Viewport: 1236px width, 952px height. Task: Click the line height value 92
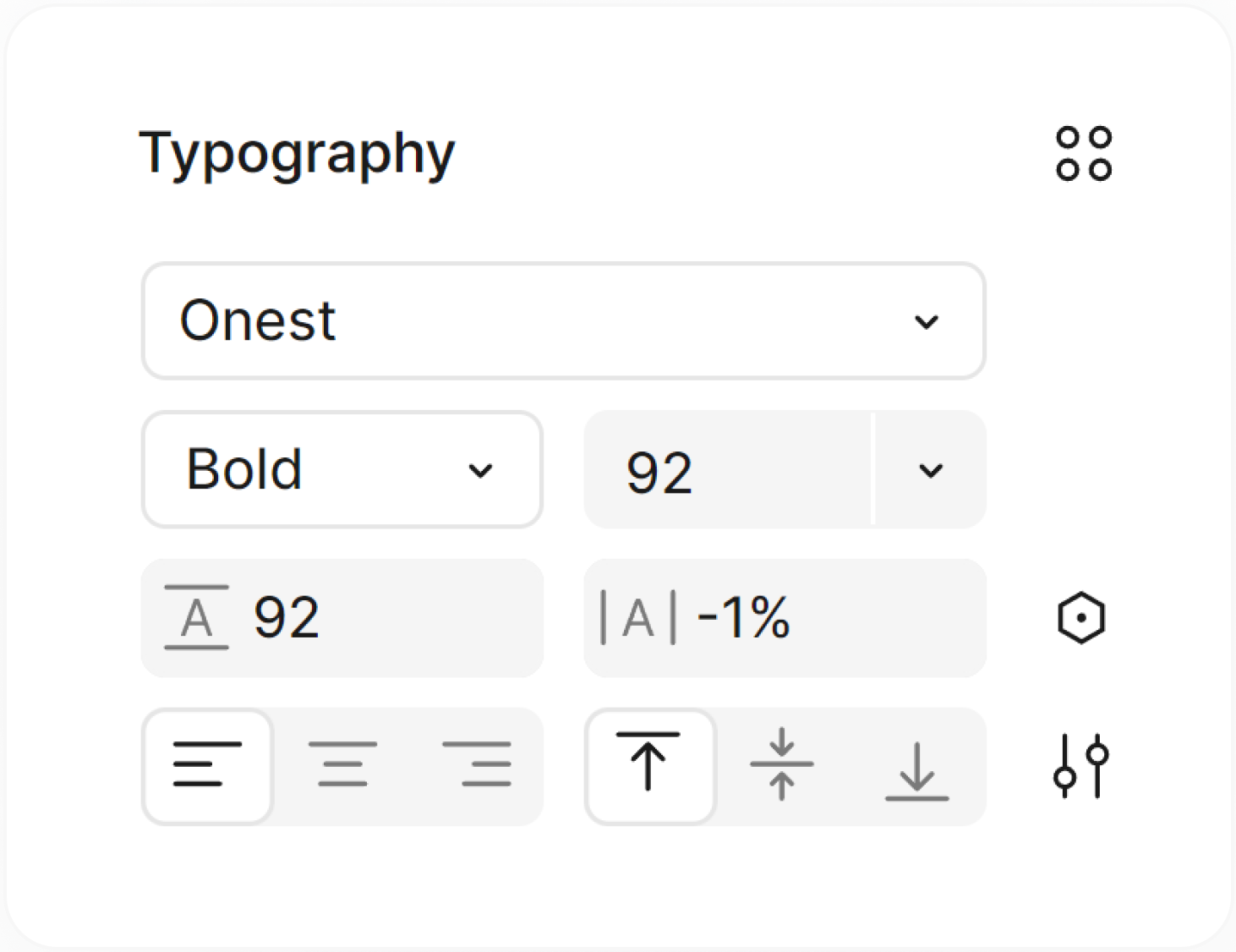(287, 618)
